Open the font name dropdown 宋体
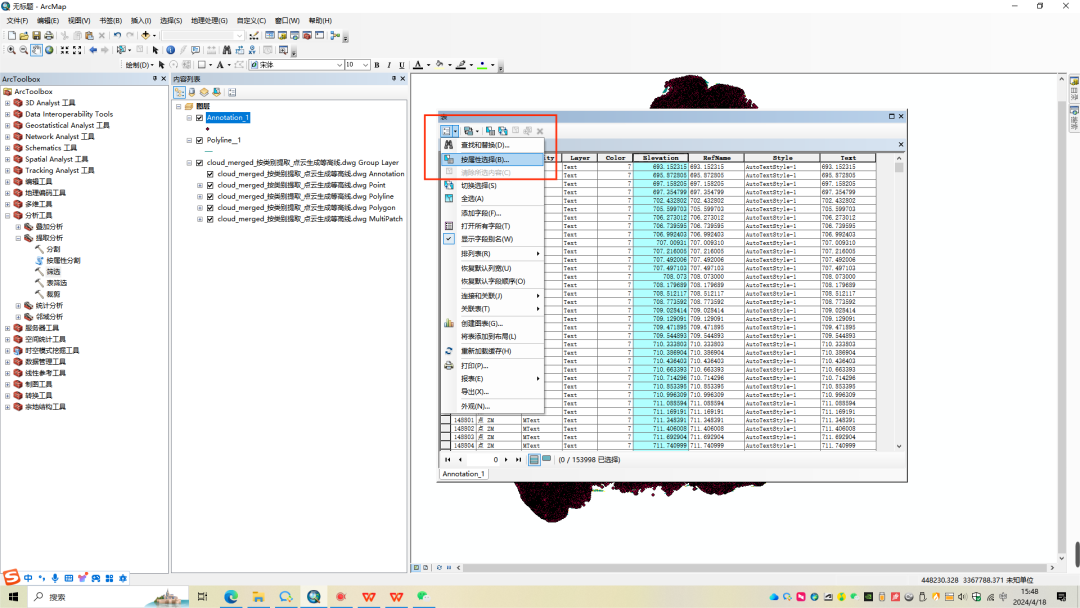1080x608 pixels. coord(339,65)
